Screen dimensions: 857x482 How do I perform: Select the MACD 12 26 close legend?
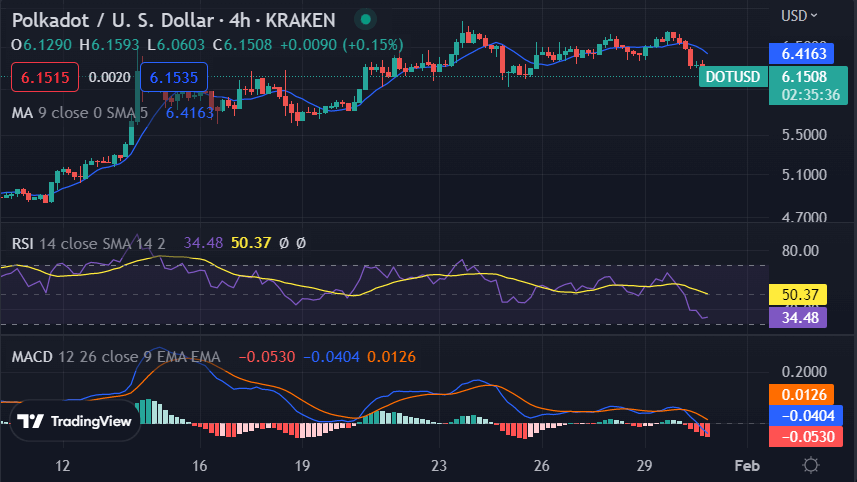pyautogui.click(x=116, y=357)
